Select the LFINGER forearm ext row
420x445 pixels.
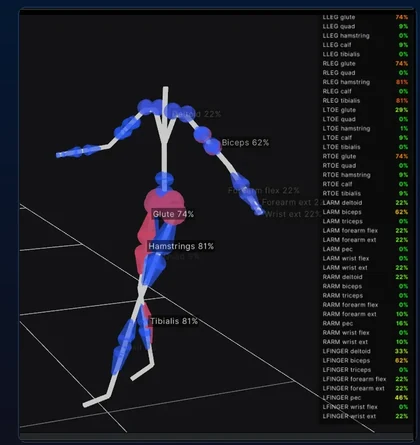[x=365, y=389]
